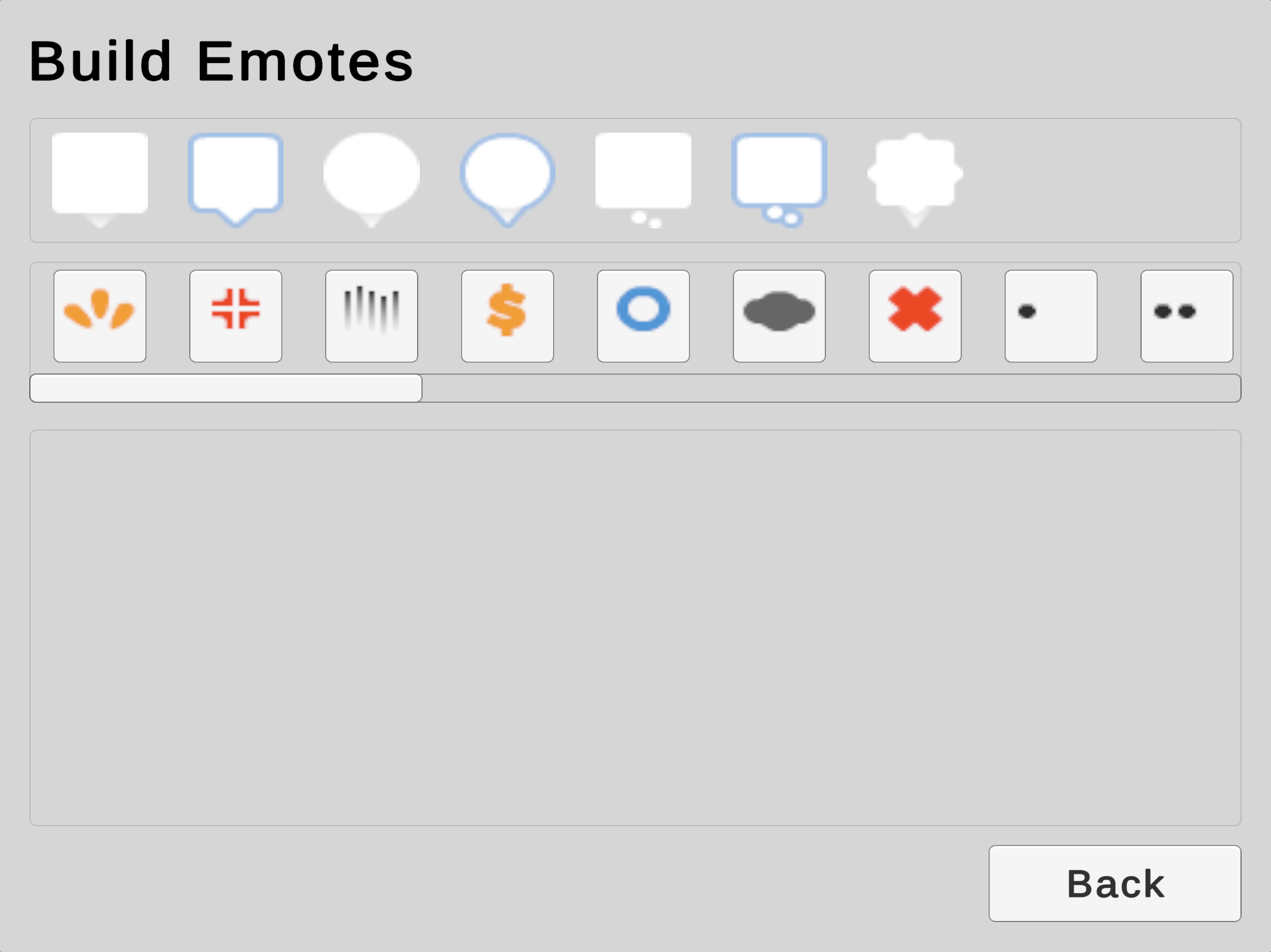1271x952 pixels.
Task: Add the orange dollar sign emote
Action: pos(508,316)
